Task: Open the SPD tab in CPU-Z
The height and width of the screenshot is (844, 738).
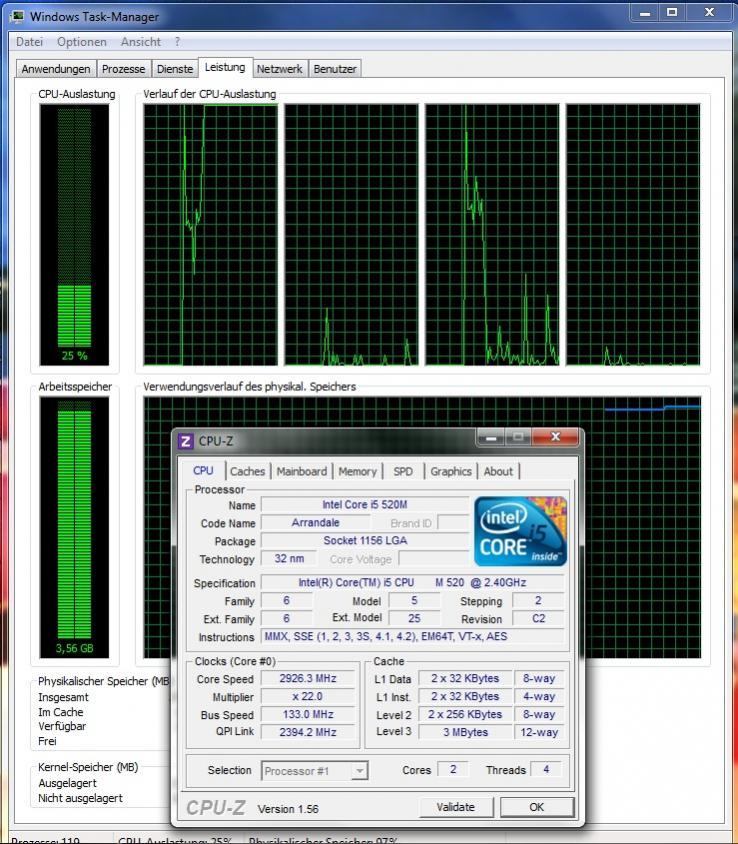Action: point(403,472)
